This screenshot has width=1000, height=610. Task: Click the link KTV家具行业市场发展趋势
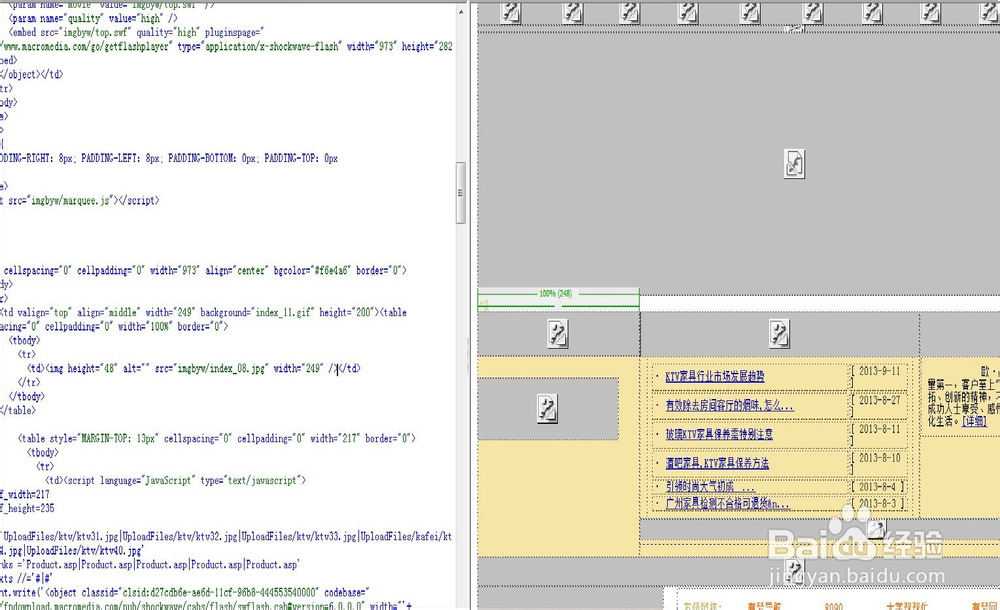point(714,376)
